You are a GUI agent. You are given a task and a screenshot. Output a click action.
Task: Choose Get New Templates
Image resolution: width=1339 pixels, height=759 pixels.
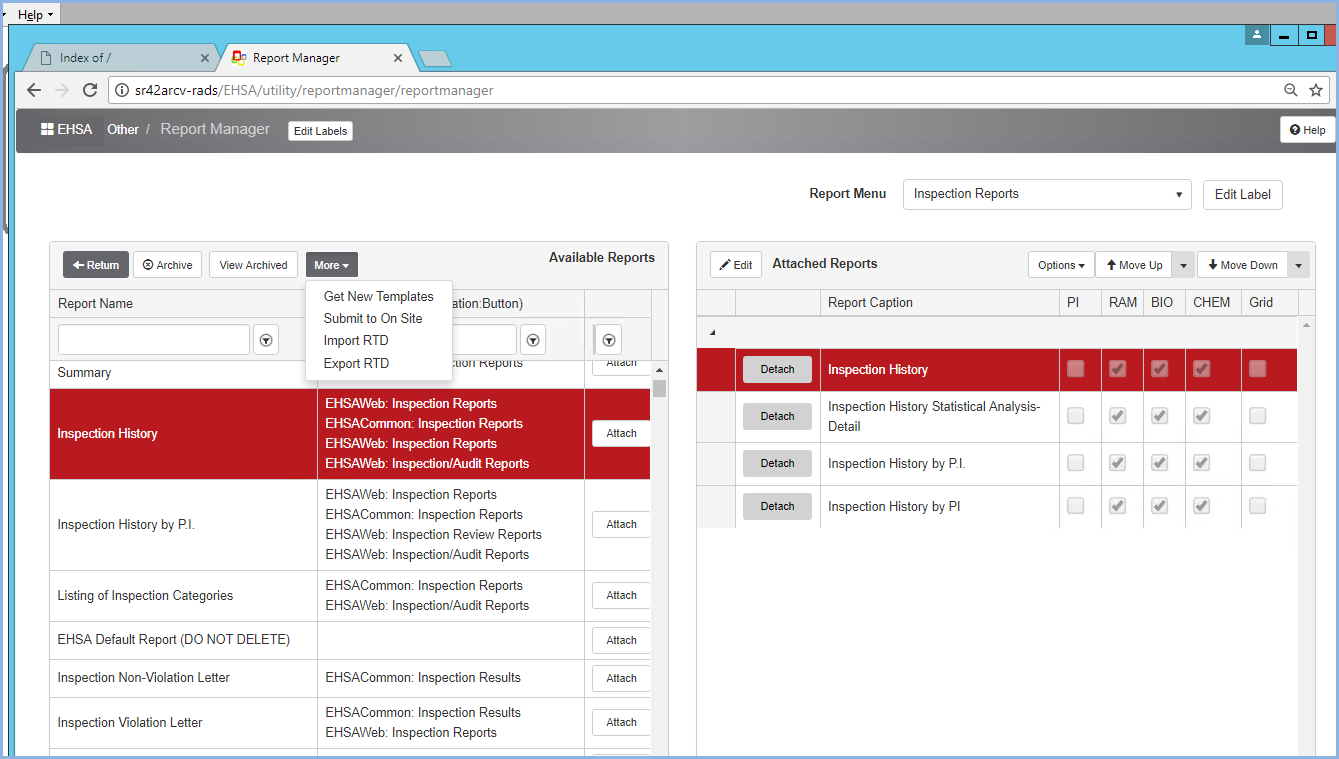(x=379, y=296)
